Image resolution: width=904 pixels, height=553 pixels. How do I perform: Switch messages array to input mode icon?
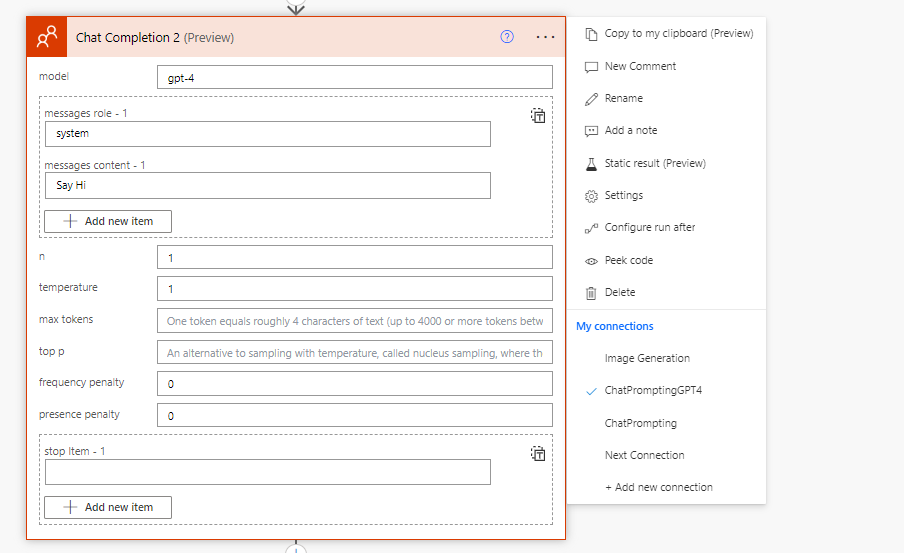point(538,116)
